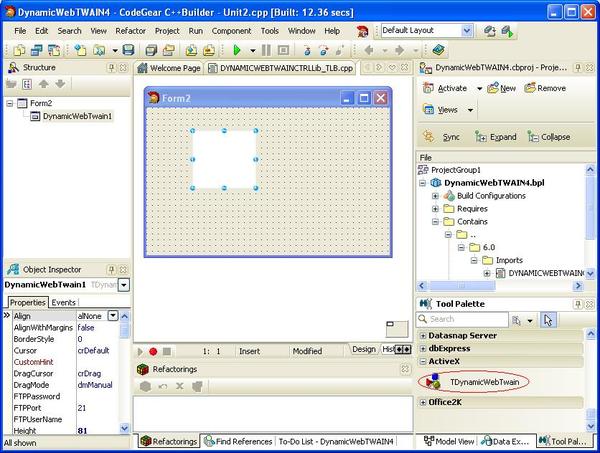
Task: Select DynamicWebTwain1 in Structure tree
Action: pyautogui.click(x=77, y=116)
